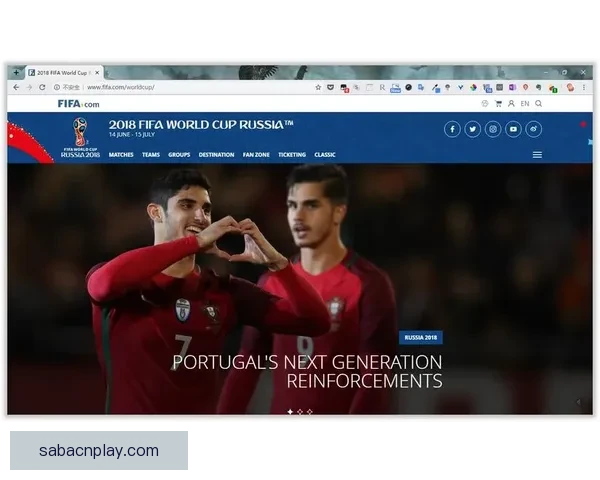The width and height of the screenshot is (600, 480).
Task: Open FIFA YouTube channel icon
Action: pos(513,129)
